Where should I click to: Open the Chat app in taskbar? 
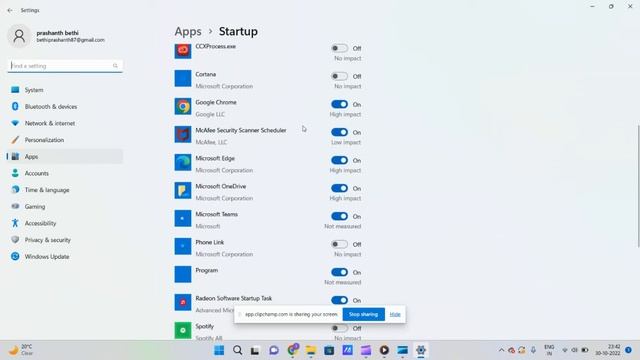[x=274, y=350]
